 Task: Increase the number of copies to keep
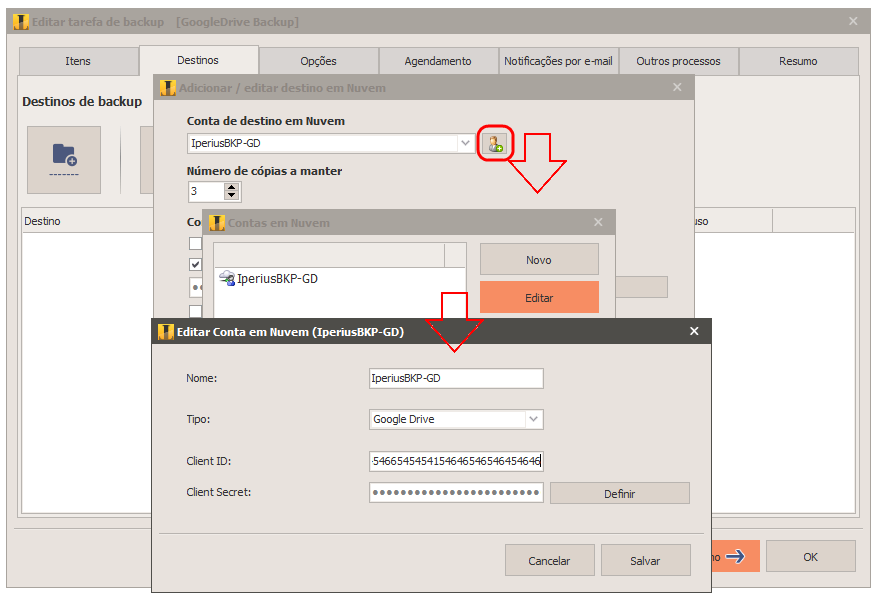pos(231,187)
